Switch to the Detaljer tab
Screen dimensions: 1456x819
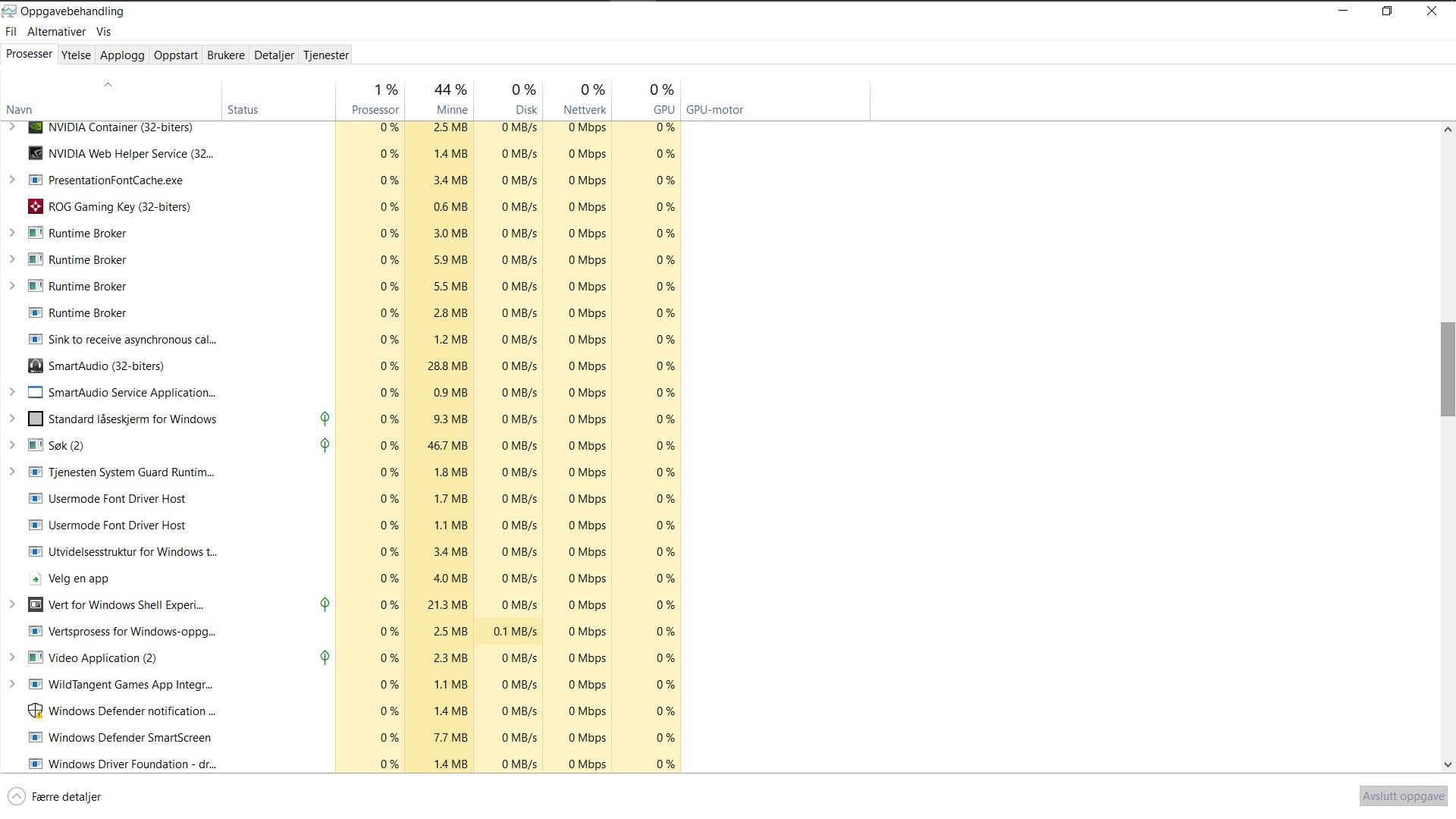click(274, 55)
